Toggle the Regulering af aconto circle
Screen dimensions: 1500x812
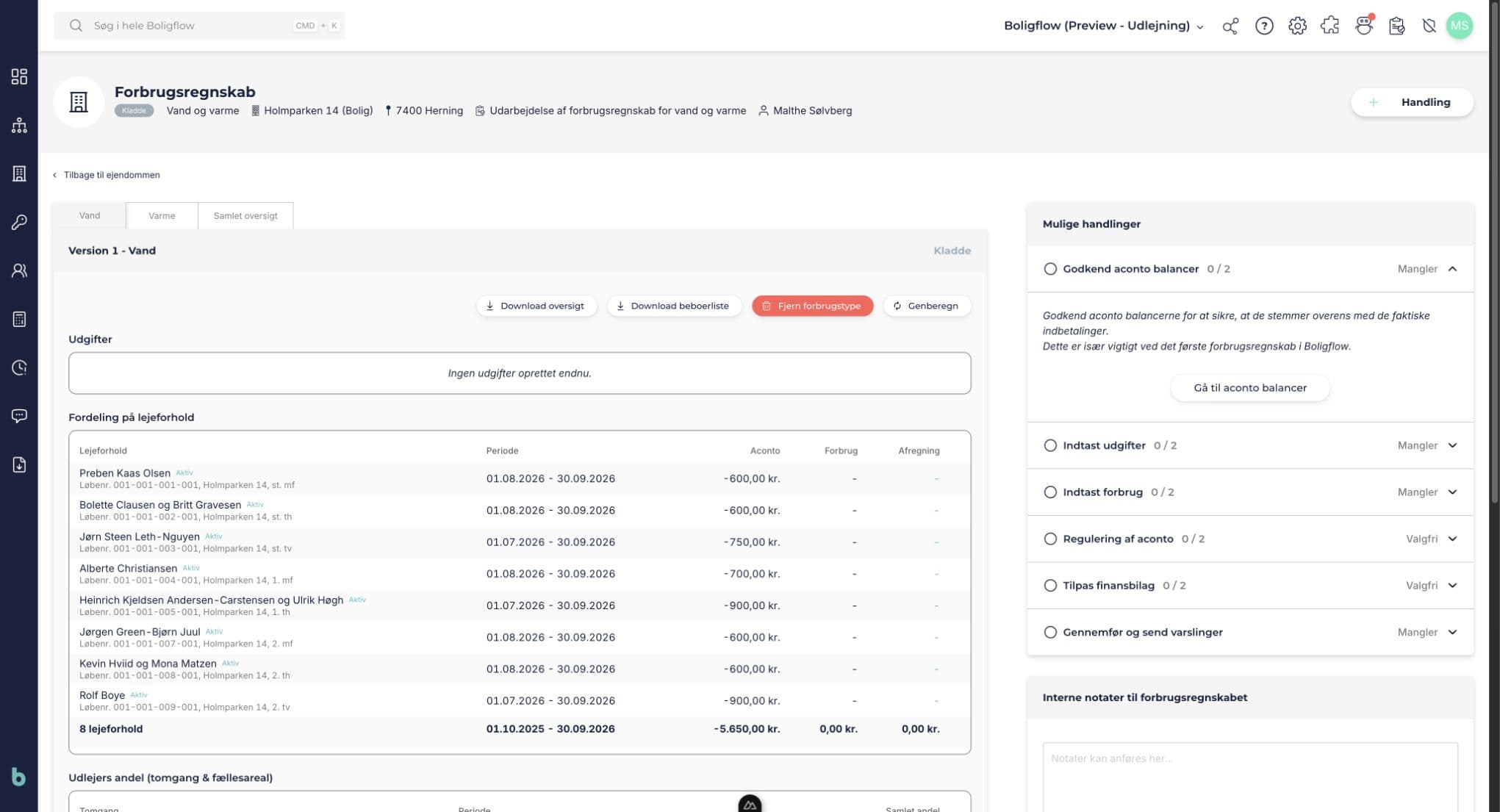1050,539
